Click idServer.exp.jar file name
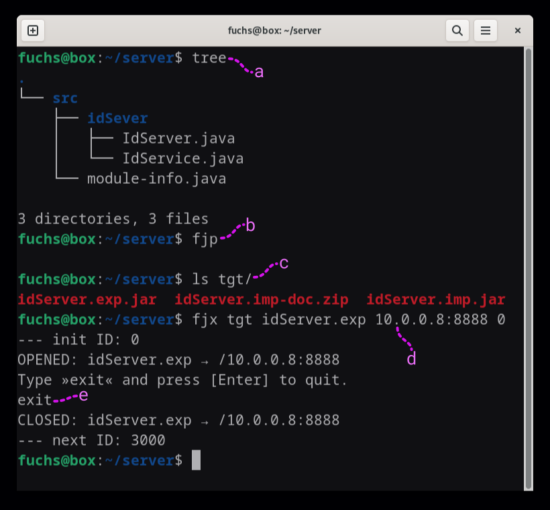 87,300
